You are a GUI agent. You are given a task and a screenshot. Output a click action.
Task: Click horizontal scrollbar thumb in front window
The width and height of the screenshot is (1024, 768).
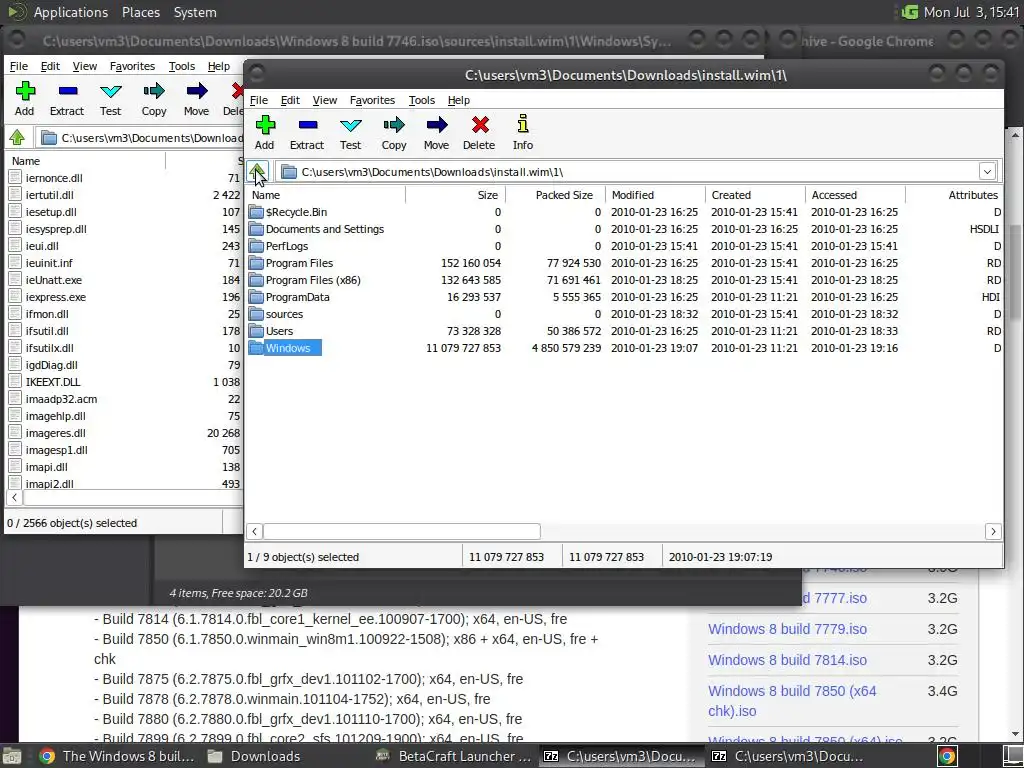tap(402, 532)
